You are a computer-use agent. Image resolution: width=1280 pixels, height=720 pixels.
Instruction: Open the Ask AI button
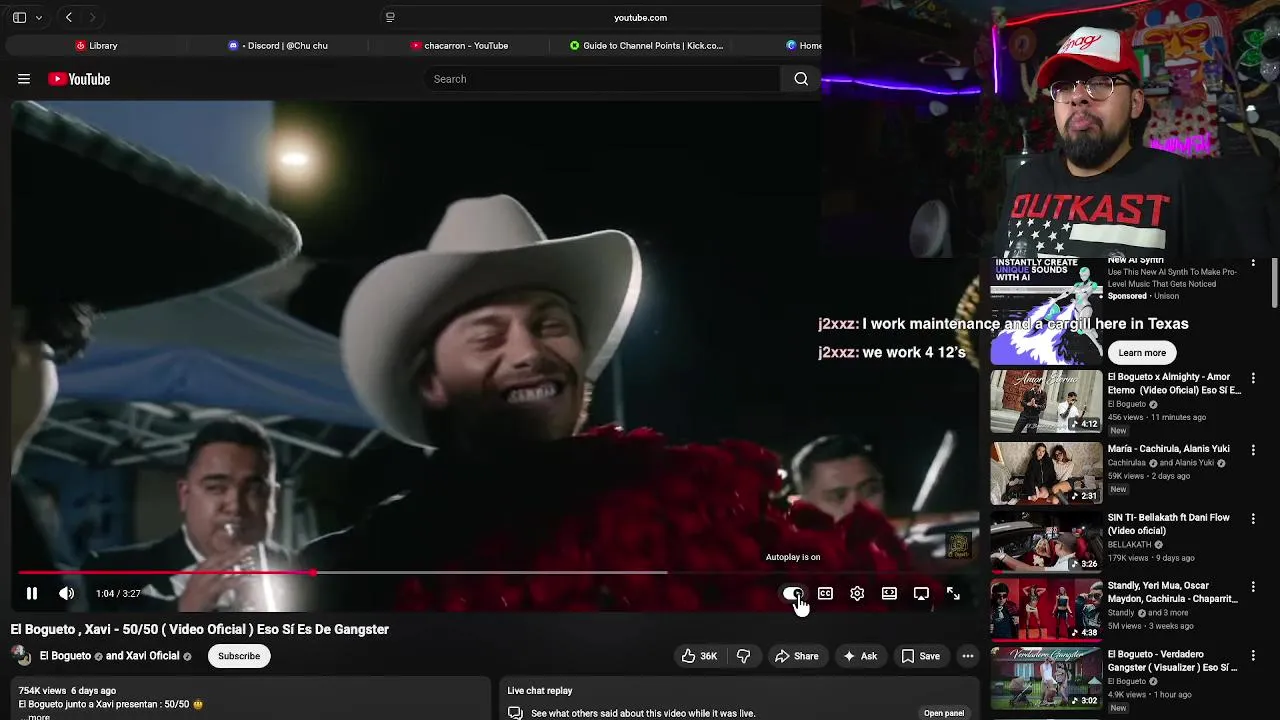pyautogui.click(x=860, y=656)
